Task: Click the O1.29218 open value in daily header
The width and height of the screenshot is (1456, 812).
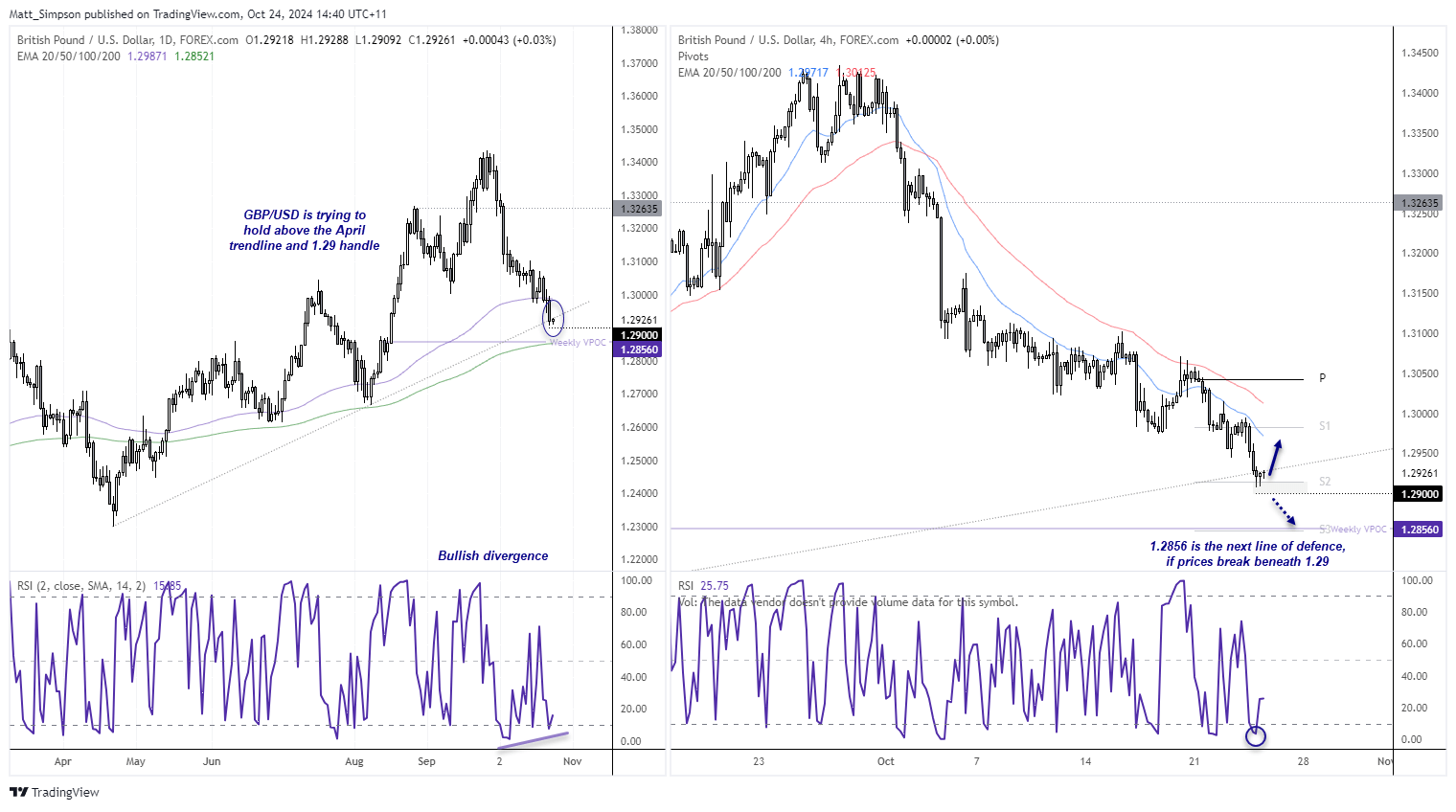Action: click(x=270, y=40)
